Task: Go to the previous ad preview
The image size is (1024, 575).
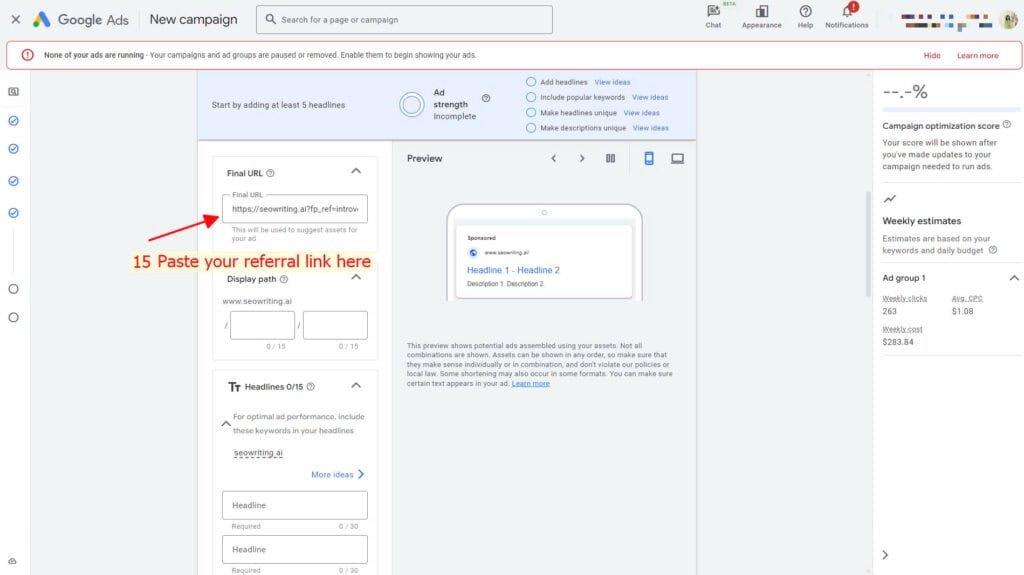Action: click(553, 158)
